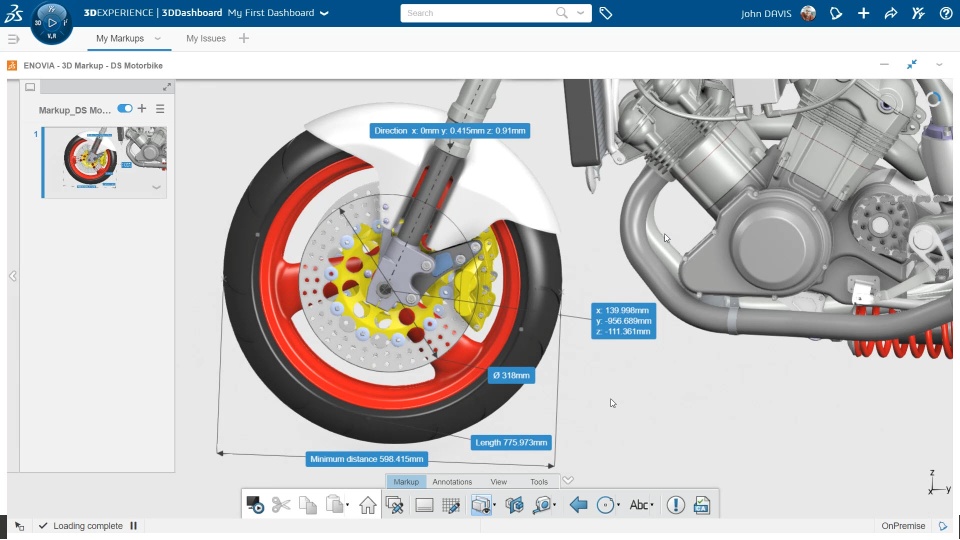The height and width of the screenshot is (540, 960).
Task: Click the plus add icon in header
Action: (x=863, y=13)
